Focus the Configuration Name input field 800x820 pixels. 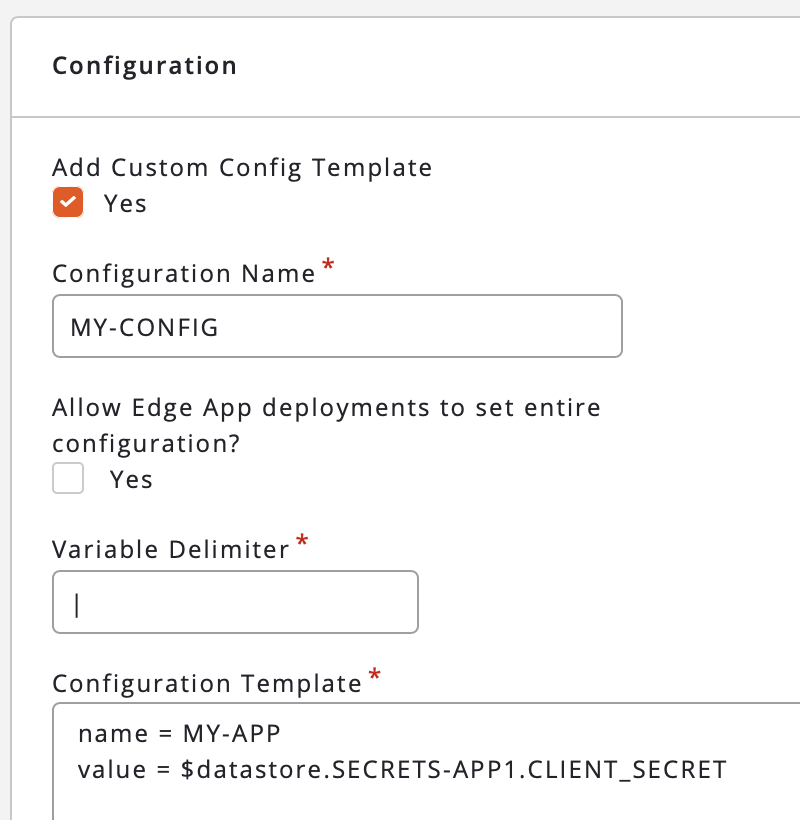[337, 326]
